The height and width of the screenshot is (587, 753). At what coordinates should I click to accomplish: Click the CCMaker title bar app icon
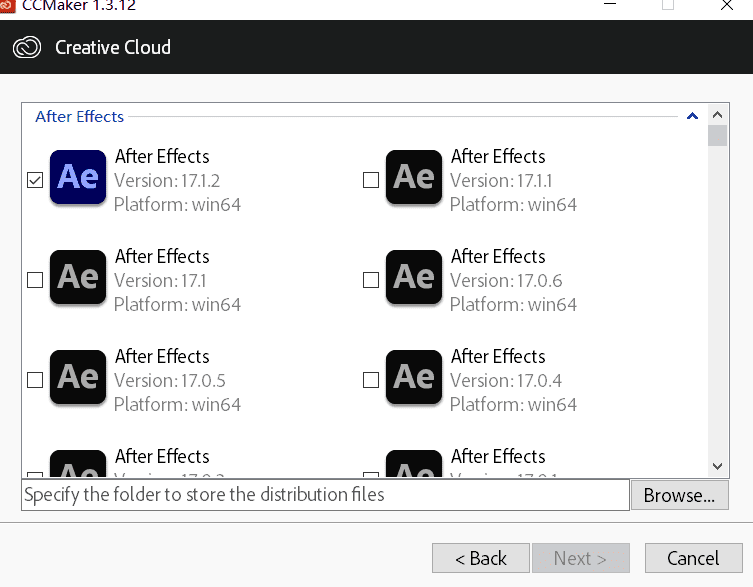tap(7, 6)
